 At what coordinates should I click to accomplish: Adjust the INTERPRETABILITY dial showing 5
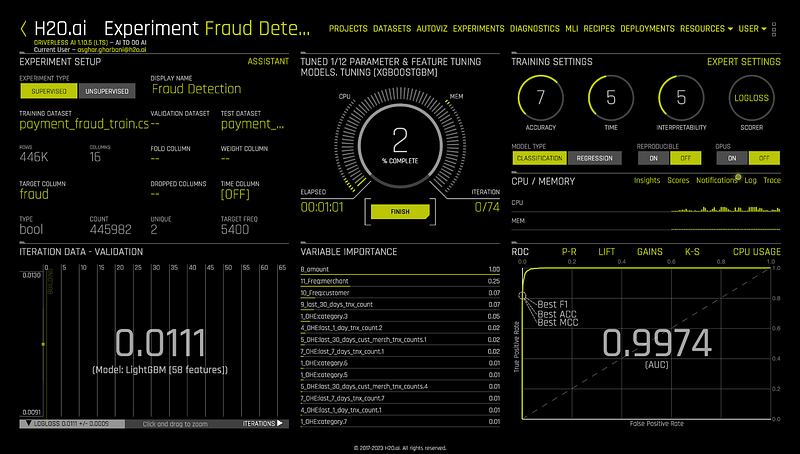click(x=681, y=97)
